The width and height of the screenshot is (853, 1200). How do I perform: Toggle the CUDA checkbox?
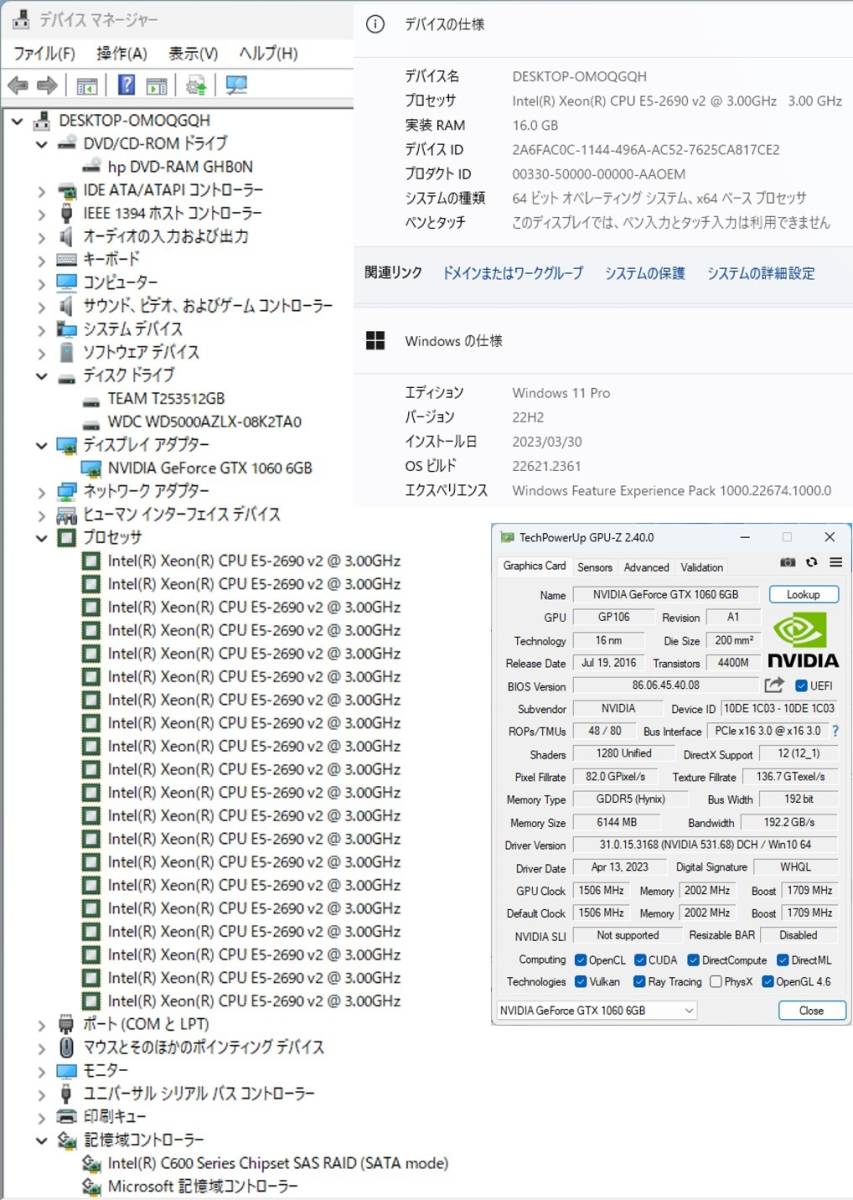(640, 960)
